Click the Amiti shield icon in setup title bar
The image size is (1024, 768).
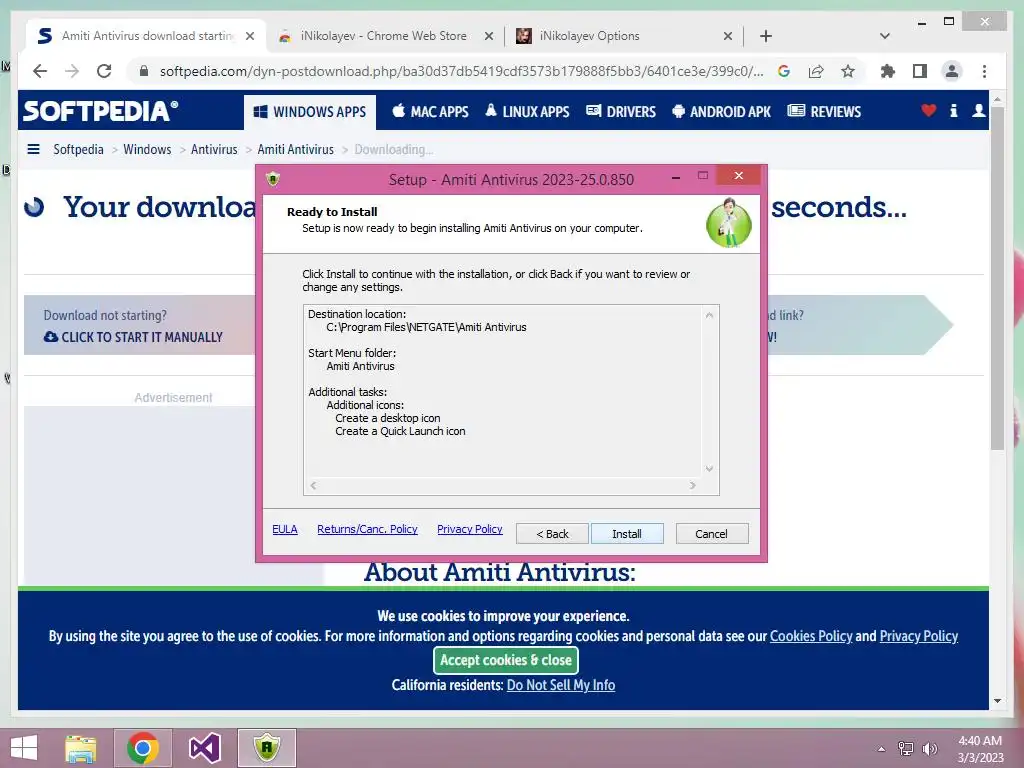(x=273, y=179)
